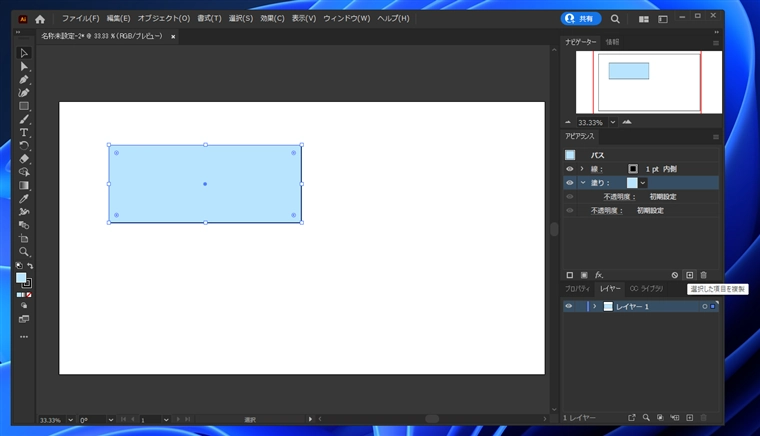Image resolution: width=760 pixels, height=436 pixels.
Task: Open Edit Toolbar three-dots button
Action: pos(24,337)
